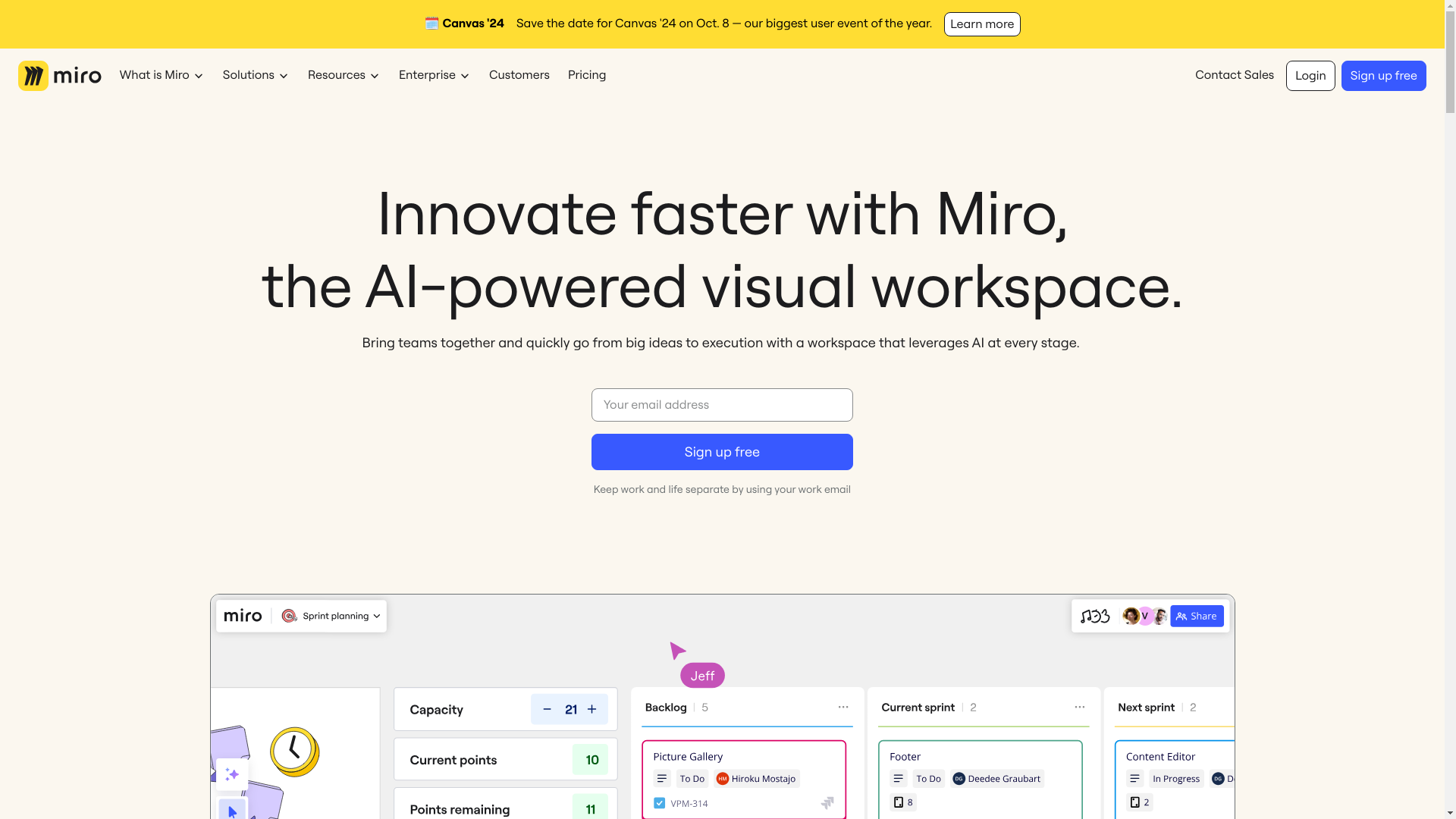Click the Capacity minus decrement icon
This screenshot has width=1456, height=819.
pos(547,709)
